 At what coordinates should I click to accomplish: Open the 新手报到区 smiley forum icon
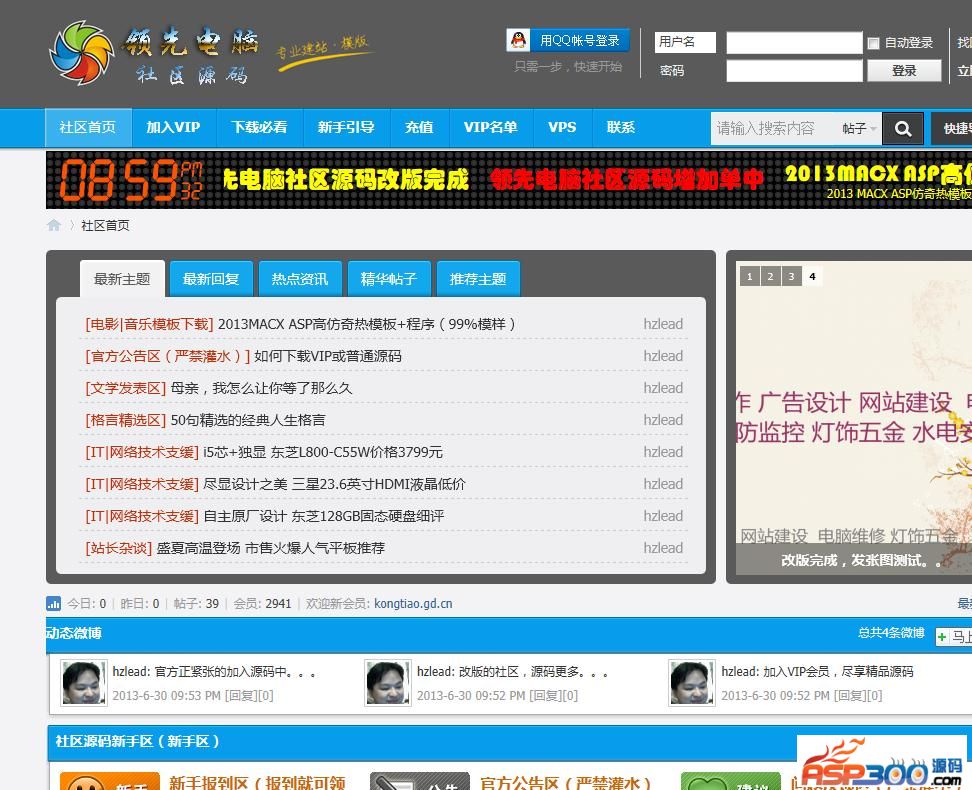tap(109, 781)
